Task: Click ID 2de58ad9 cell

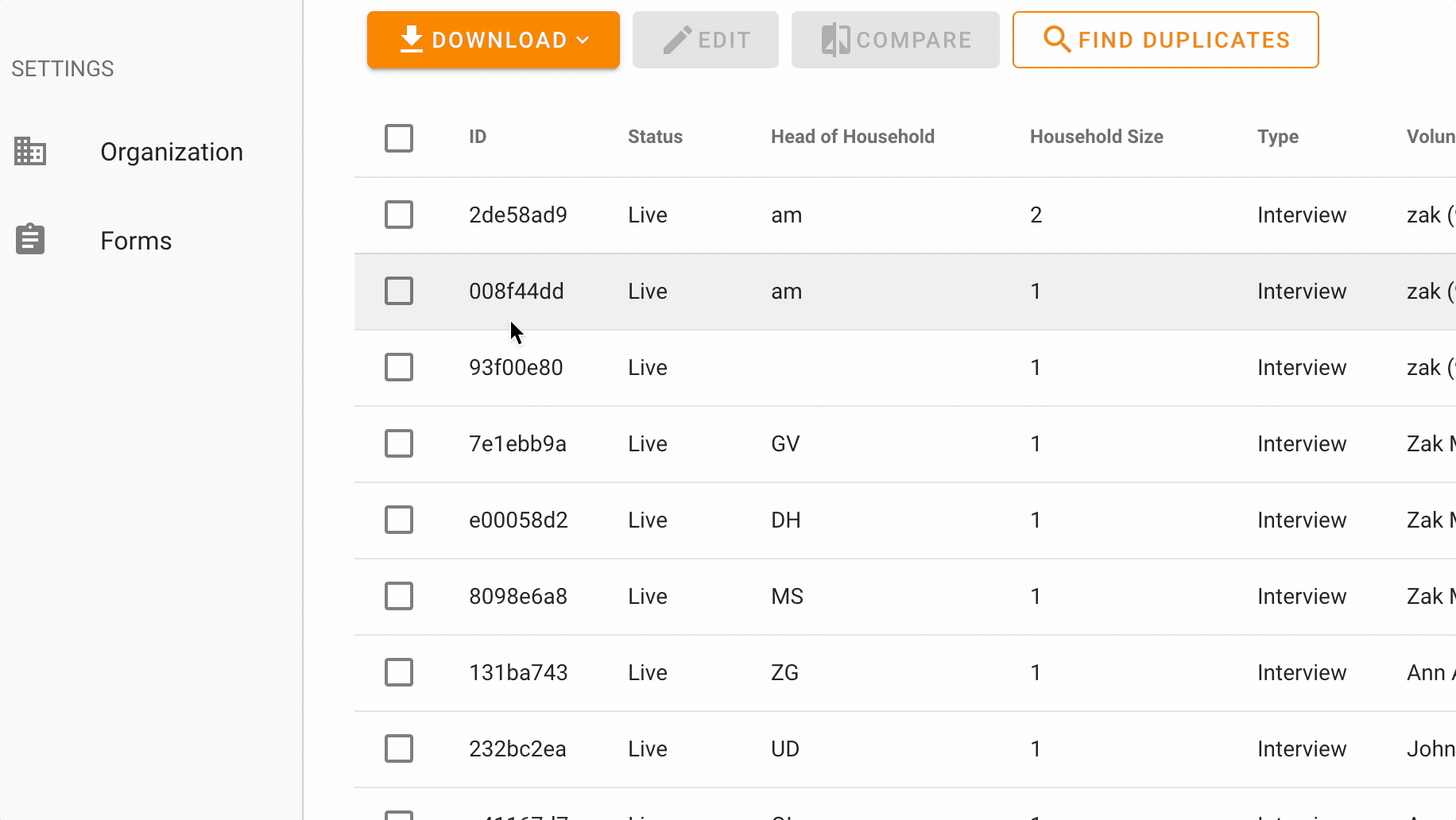Action: tap(518, 215)
